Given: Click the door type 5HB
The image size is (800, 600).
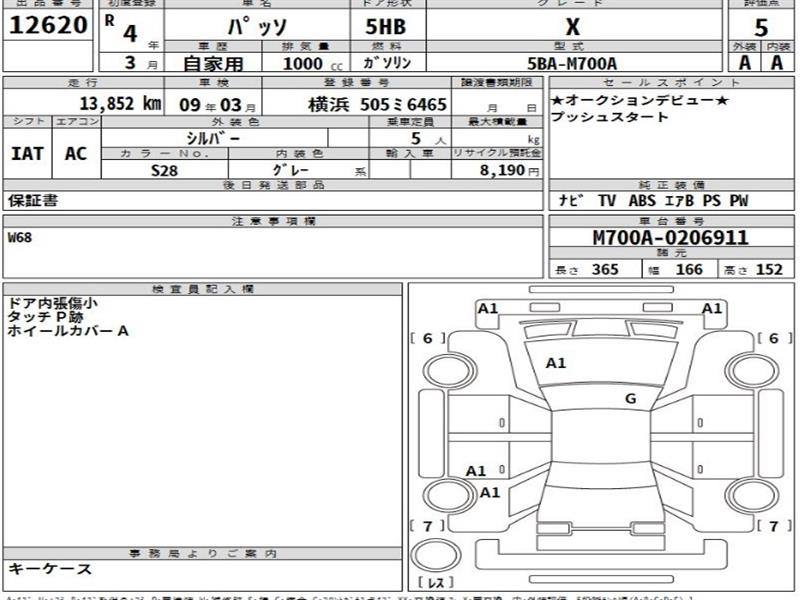Looking at the screenshot, I should coord(386,27).
